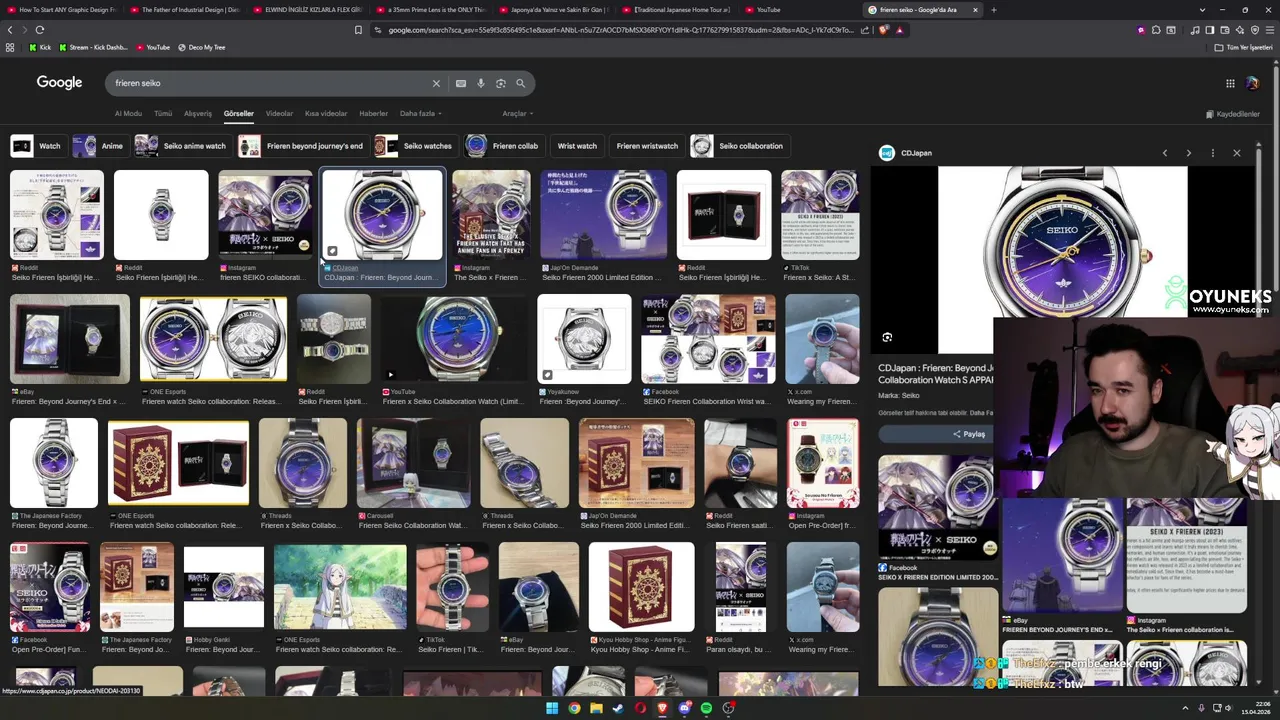1280x720 pixels.
Task: Switch to the 'Görseller' tab
Action: [x=239, y=113]
